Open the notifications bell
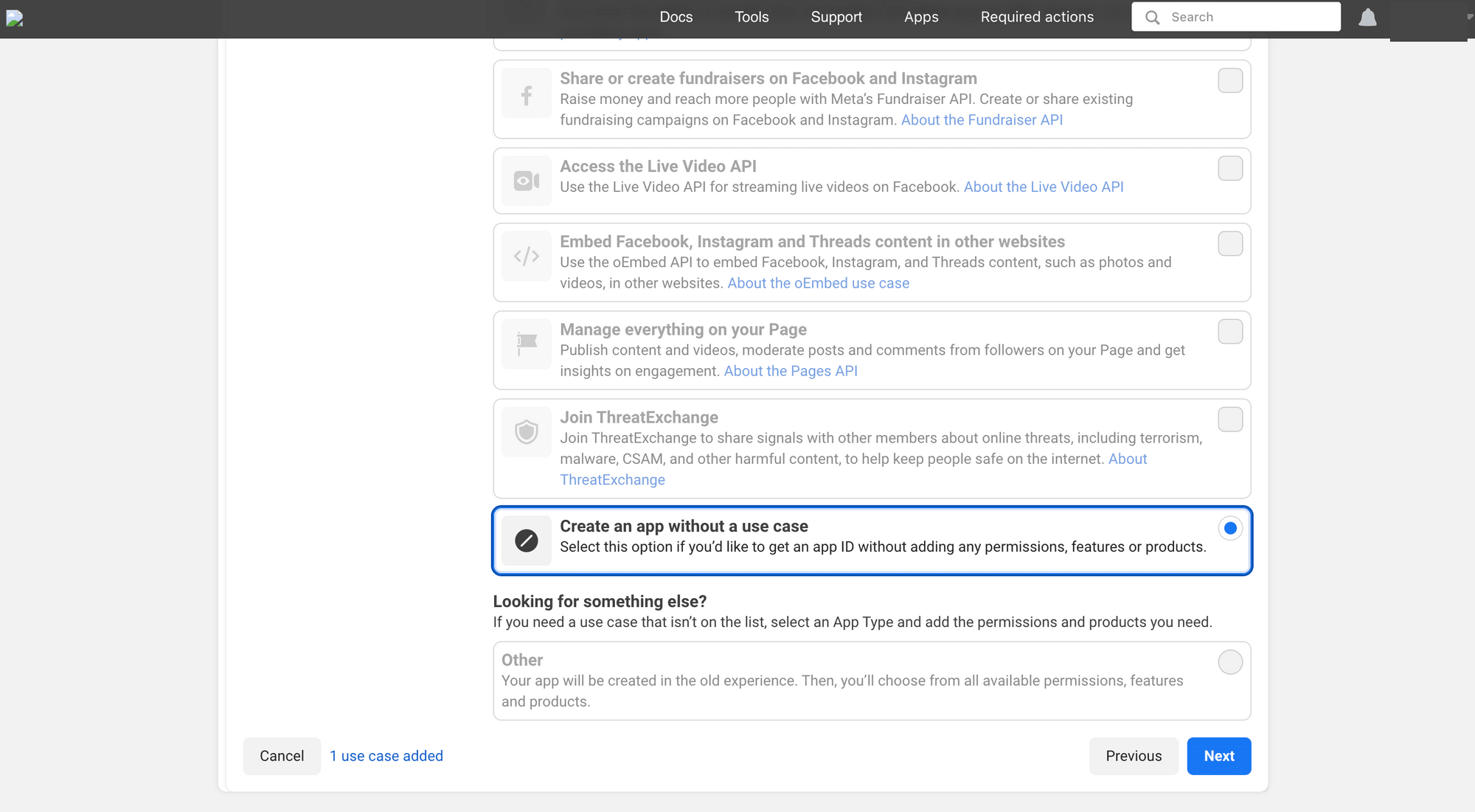 coord(1367,16)
